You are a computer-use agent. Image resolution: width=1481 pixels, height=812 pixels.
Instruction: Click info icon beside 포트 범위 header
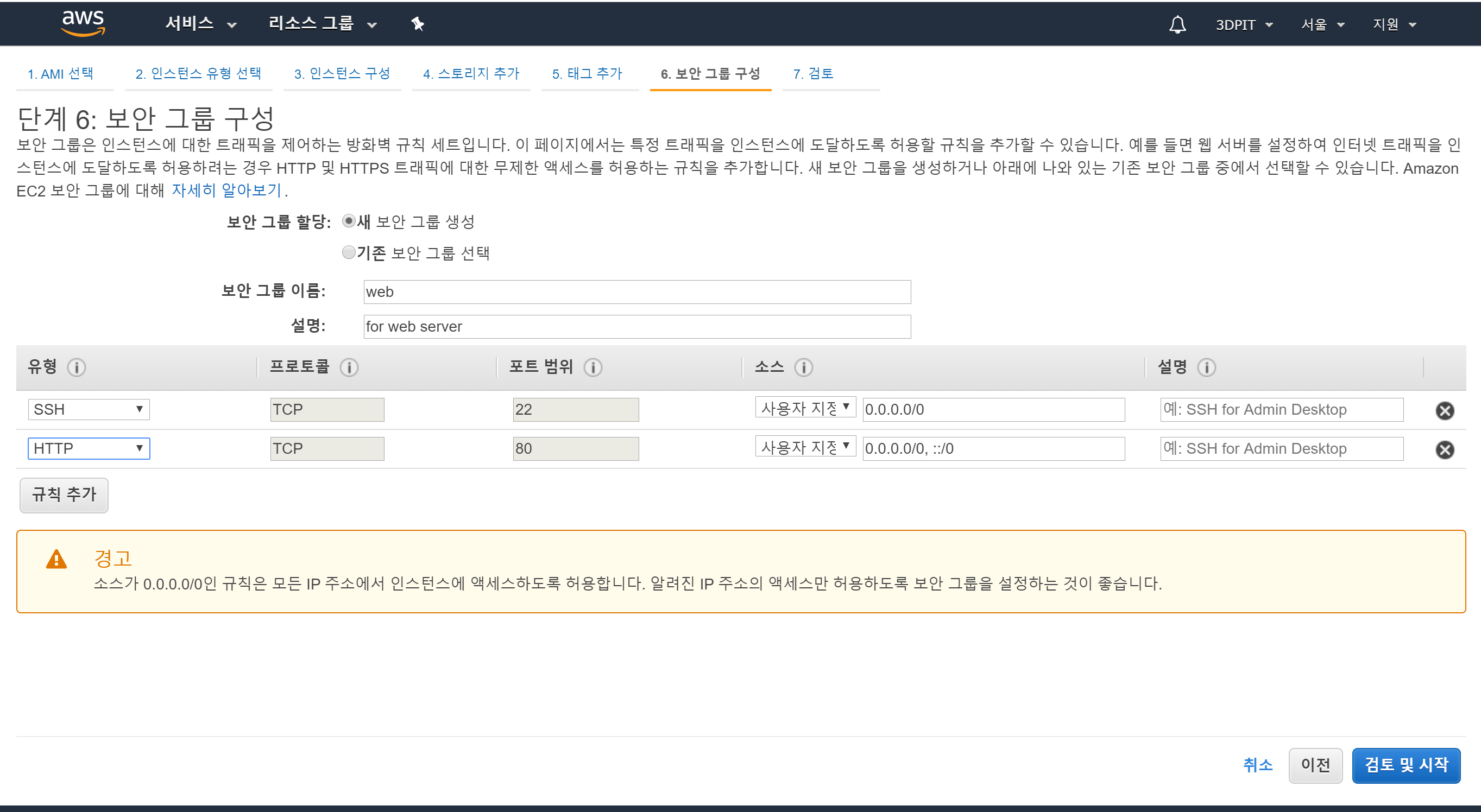click(x=593, y=367)
